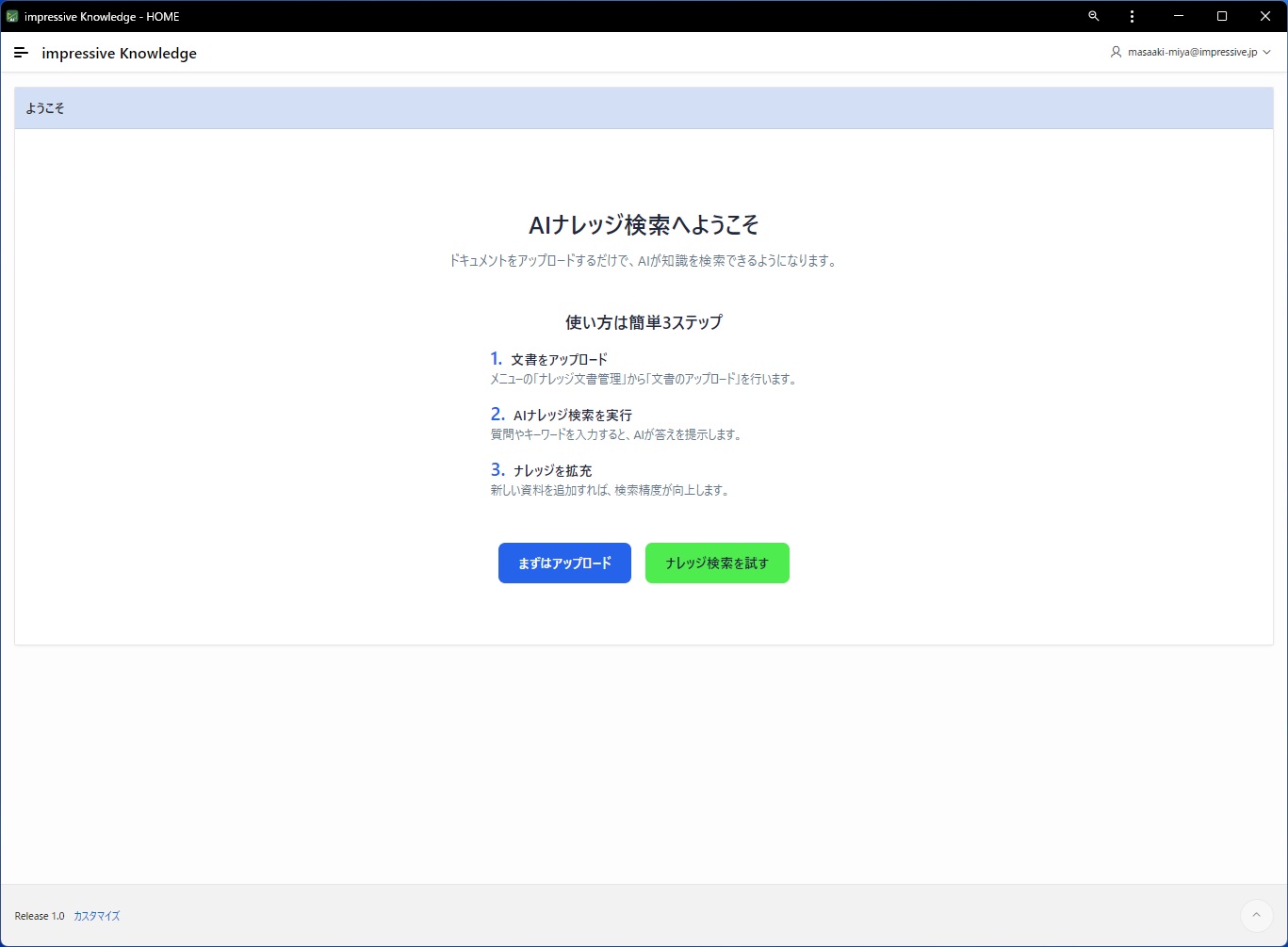The height and width of the screenshot is (947, 1288).
Task: Open the masaaki-miya@impressive.jp account menu
Action: (1193, 52)
